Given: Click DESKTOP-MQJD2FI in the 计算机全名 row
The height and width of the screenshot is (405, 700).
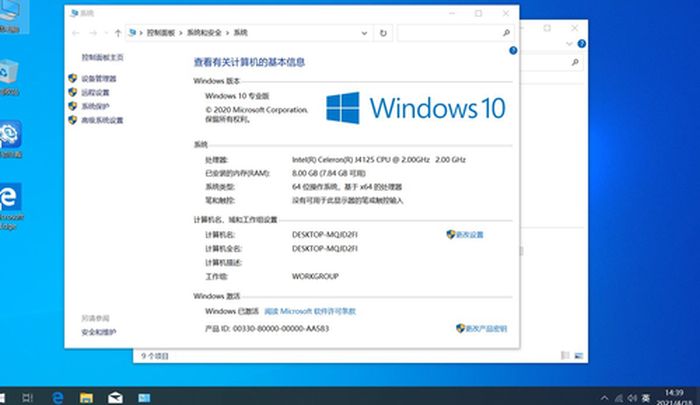Looking at the screenshot, I should coord(325,249).
